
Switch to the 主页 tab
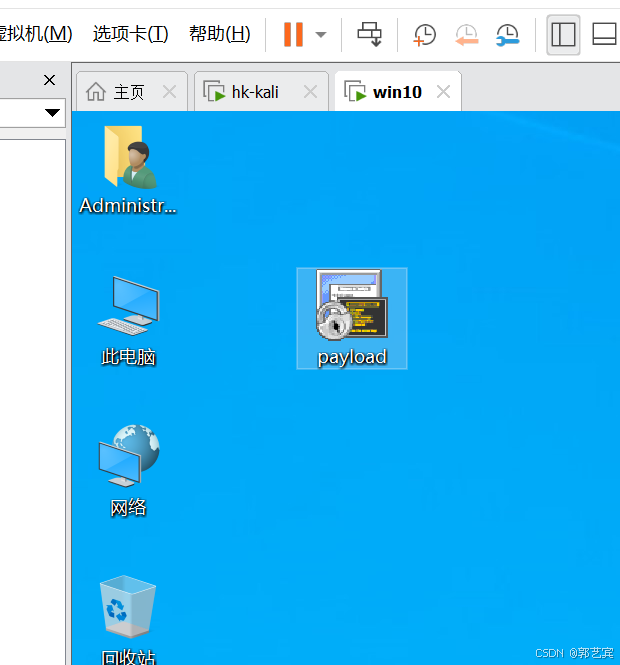(x=132, y=92)
